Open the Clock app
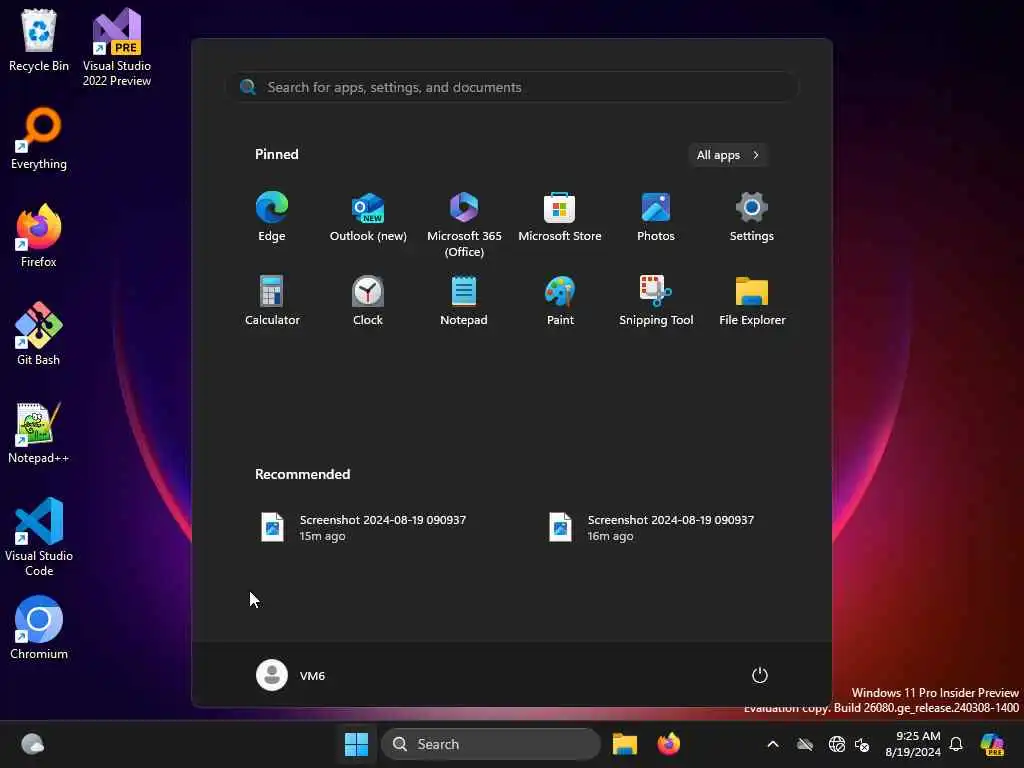This screenshot has height=768, width=1024. [368, 300]
